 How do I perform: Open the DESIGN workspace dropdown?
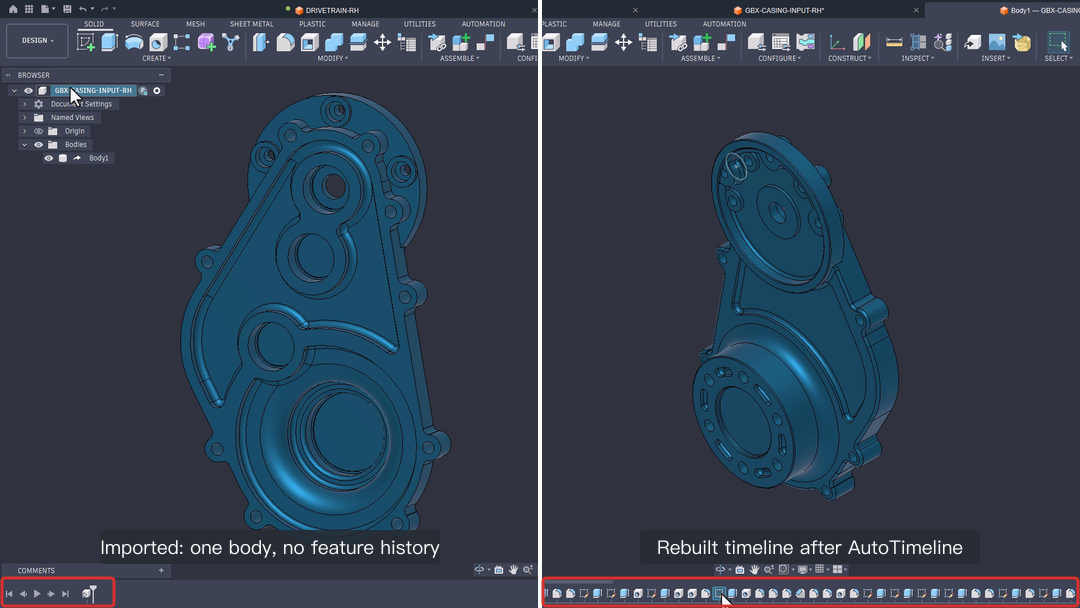37,41
